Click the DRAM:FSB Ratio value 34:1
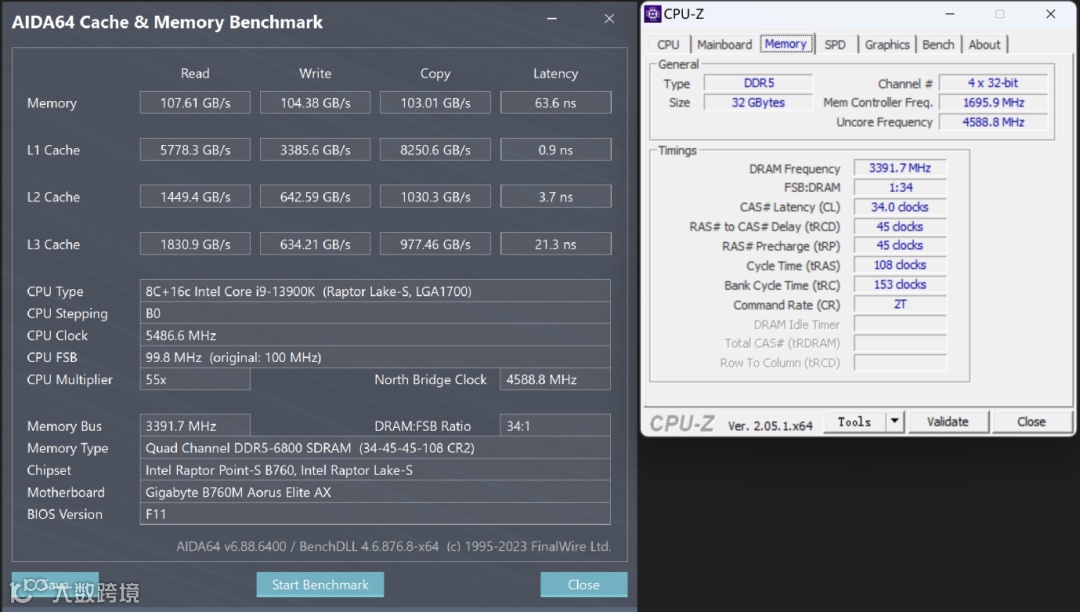 tap(555, 426)
